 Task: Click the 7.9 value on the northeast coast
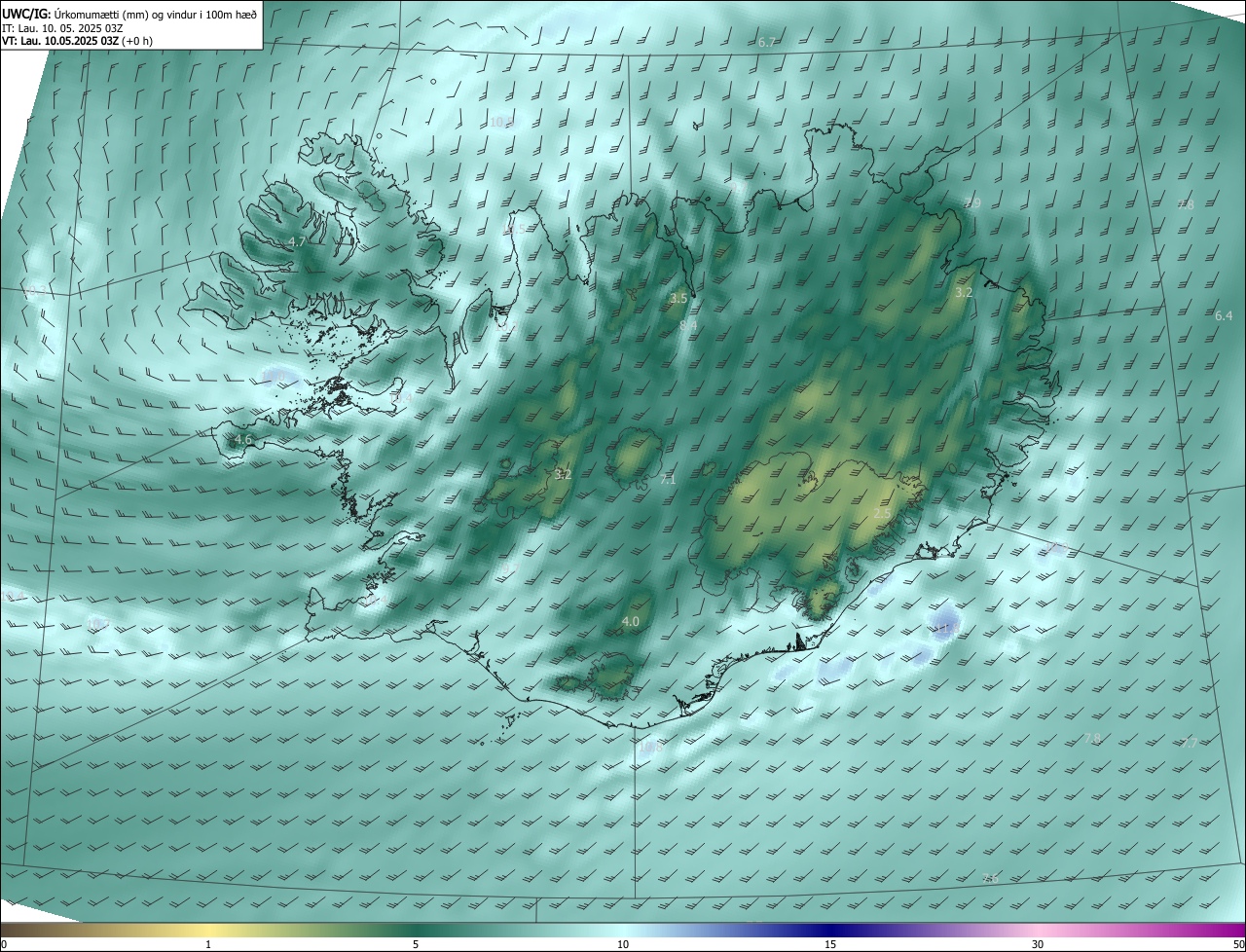[x=972, y=203]
